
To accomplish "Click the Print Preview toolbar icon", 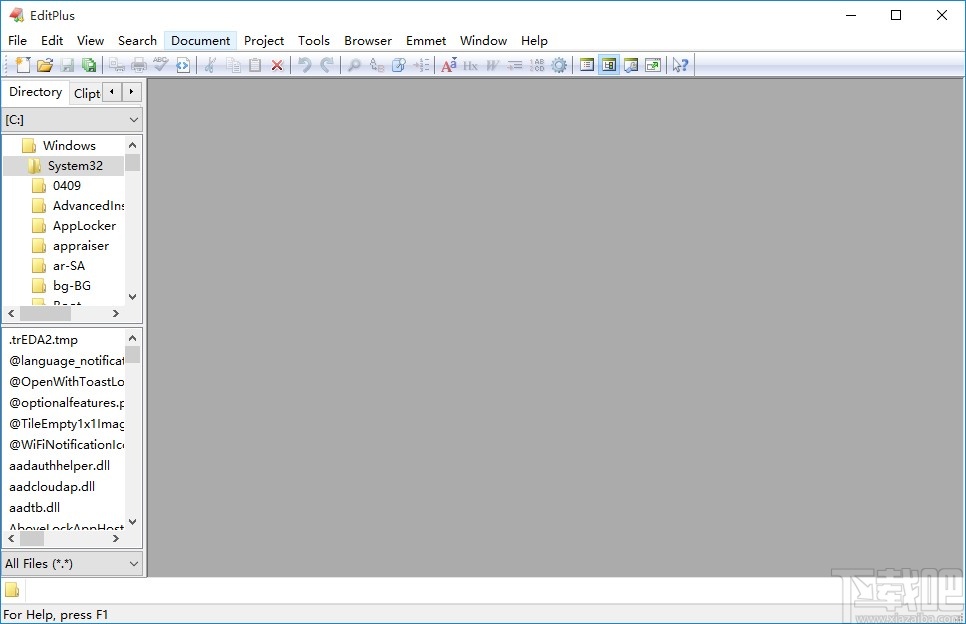I will 117,65.
